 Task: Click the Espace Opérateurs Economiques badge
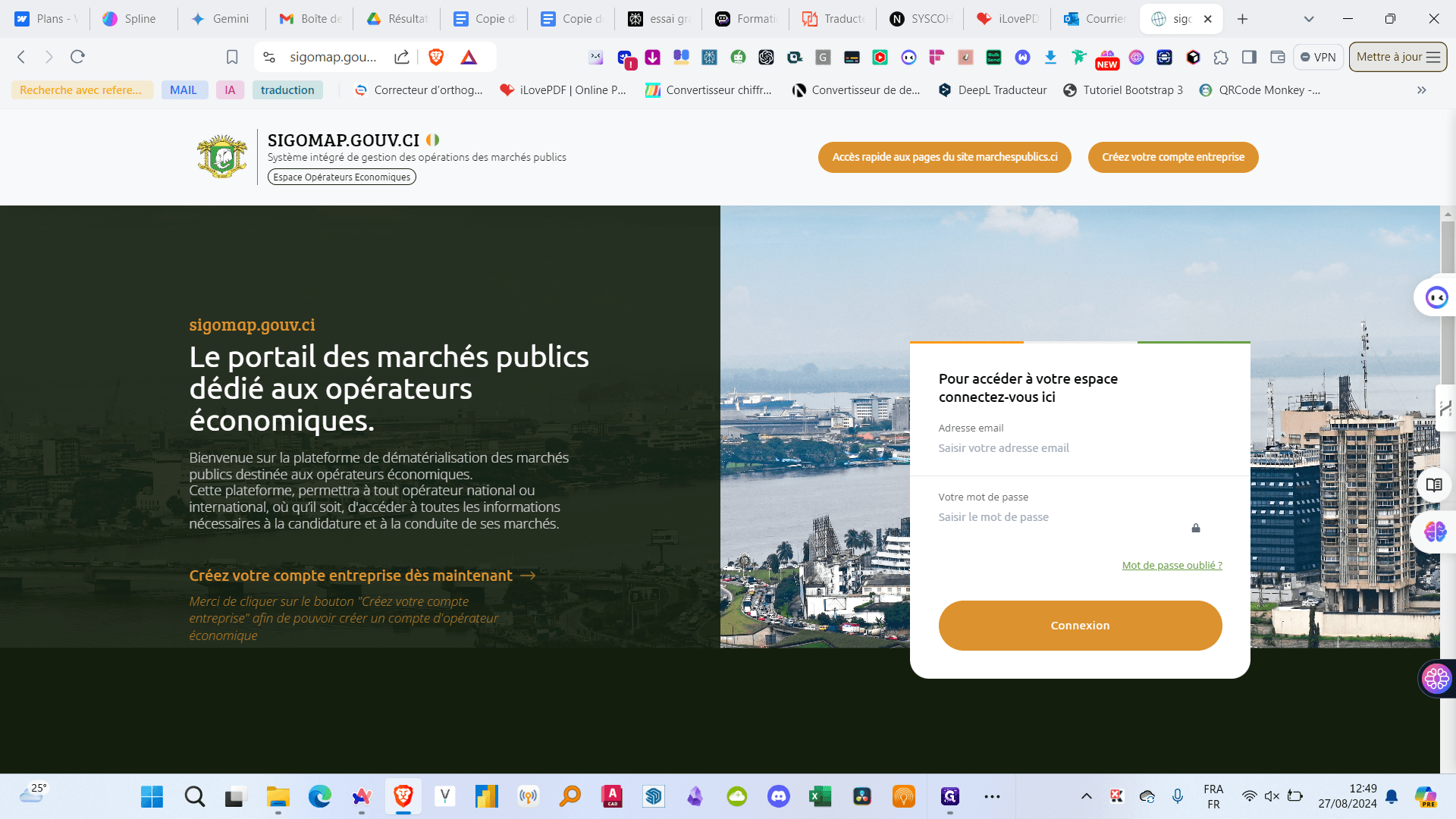341,177
